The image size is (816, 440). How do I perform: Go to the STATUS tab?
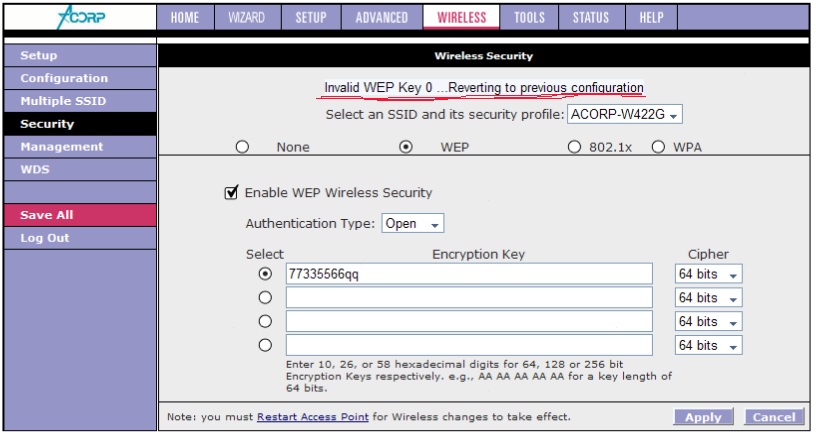(x=591, y=17)
